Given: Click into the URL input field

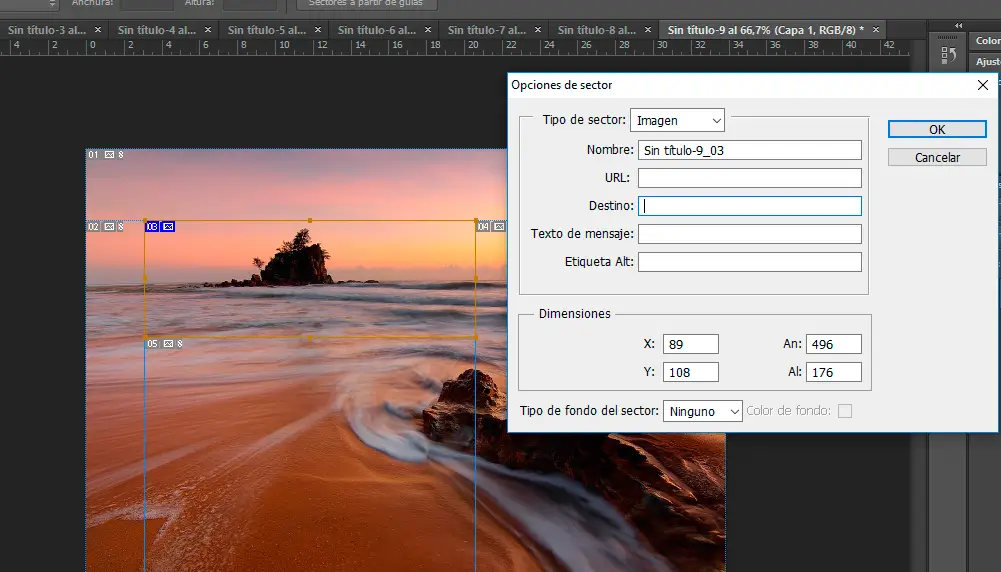Looking at the screenshot, I should [x=749, y=178].
